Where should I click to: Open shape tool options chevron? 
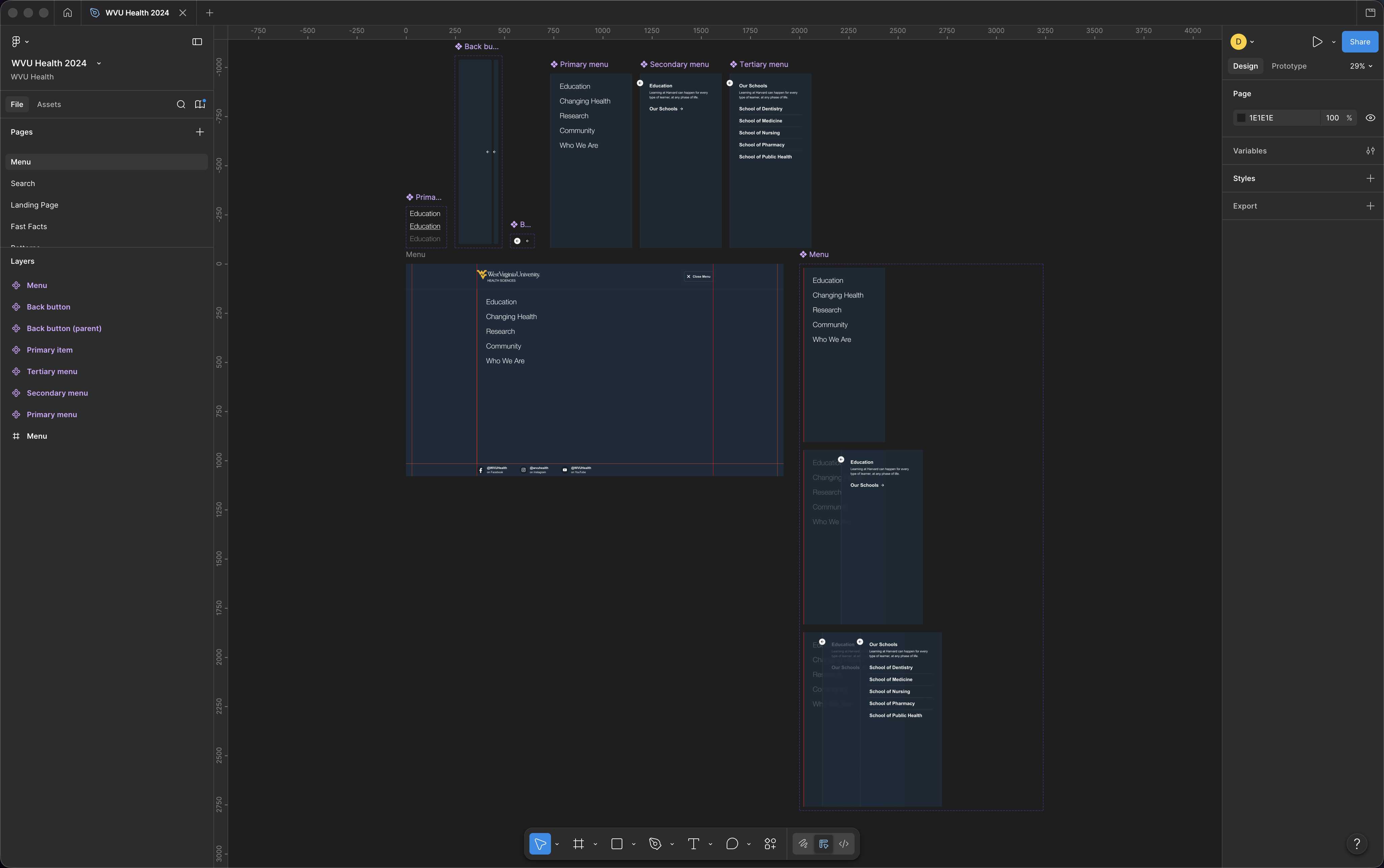(x=634, y=844)
